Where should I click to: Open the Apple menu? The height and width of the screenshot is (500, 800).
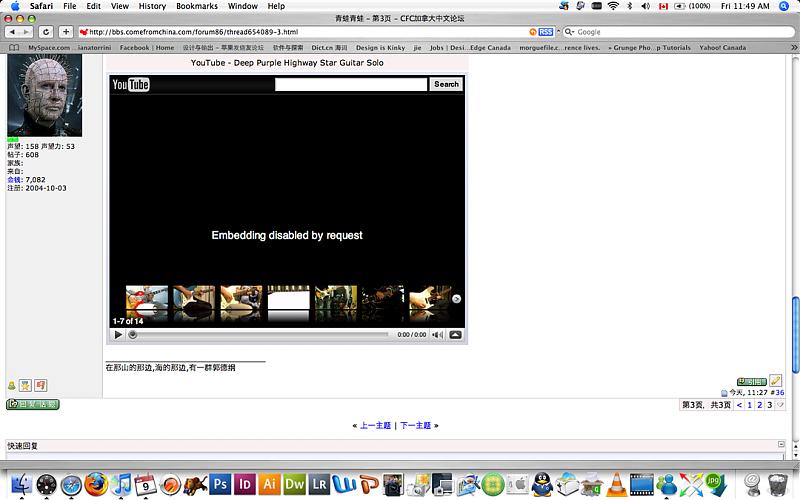point(15,6)
